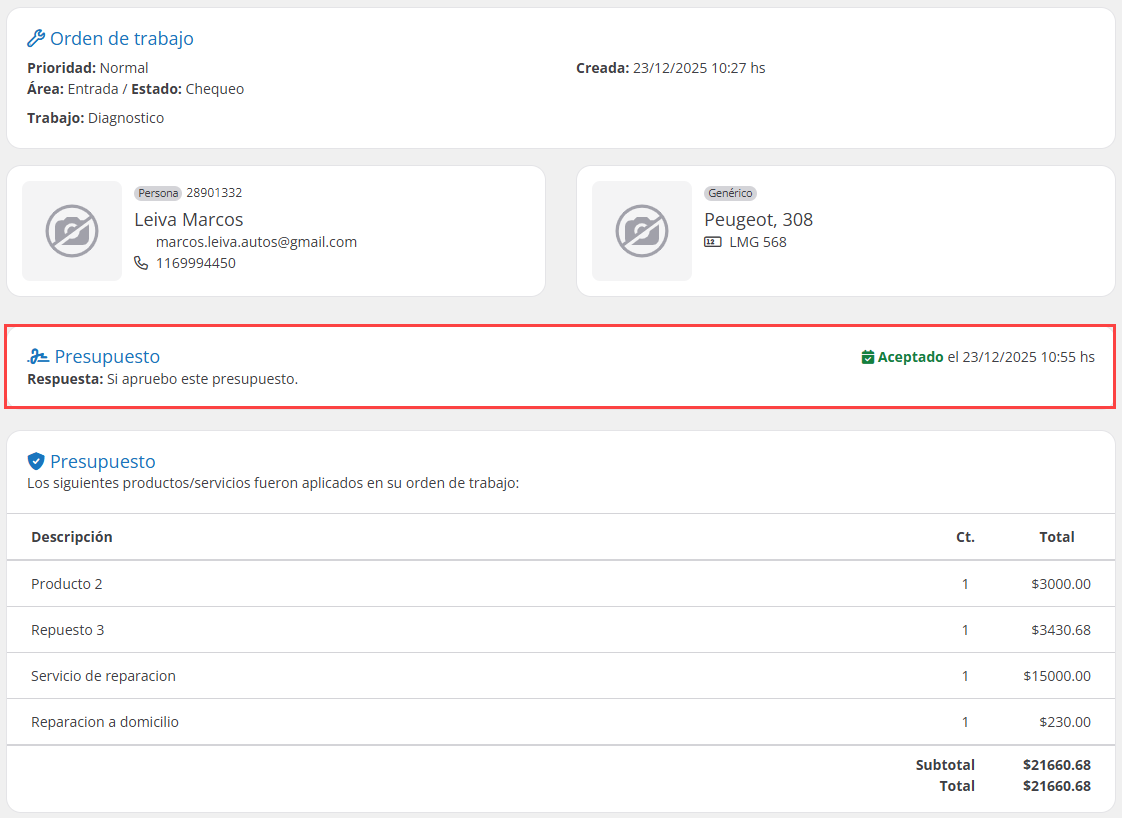Click the phone icon next to 1169994450

(x=141, y=263)
